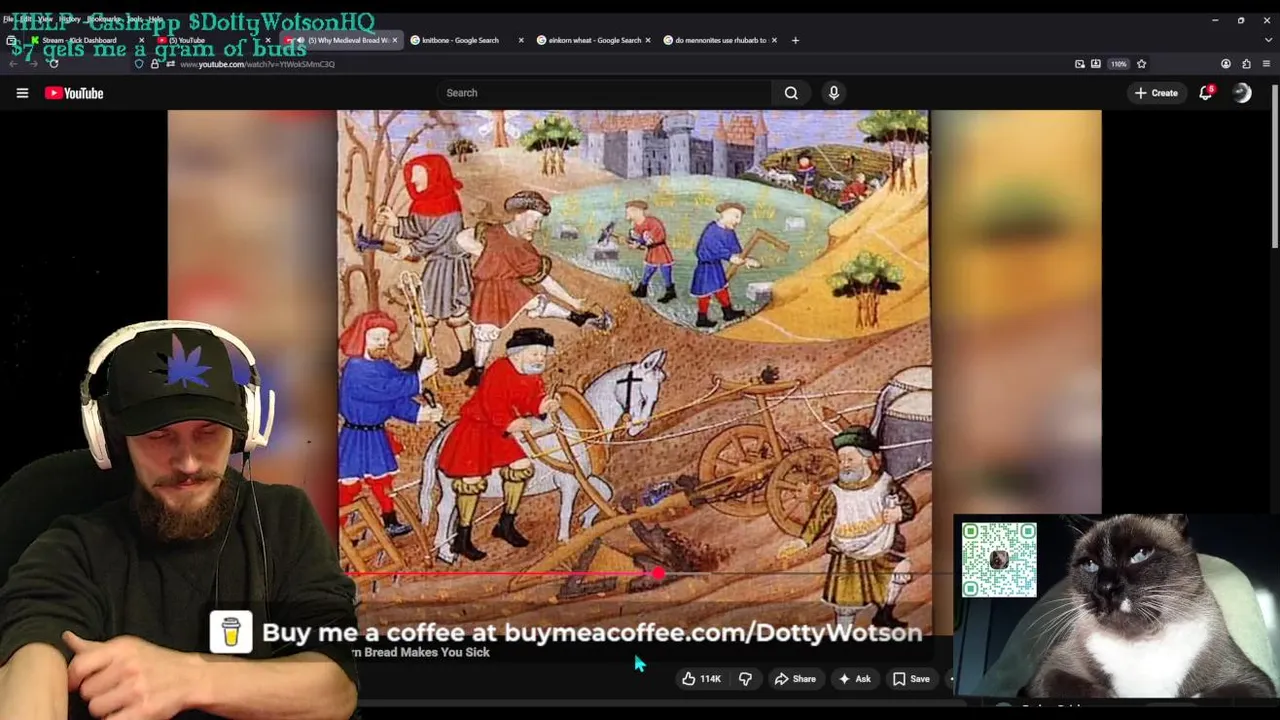Open a new browser tab
Image resolution: width=1280 pixels, height=720 pixels.
point(795,40)
